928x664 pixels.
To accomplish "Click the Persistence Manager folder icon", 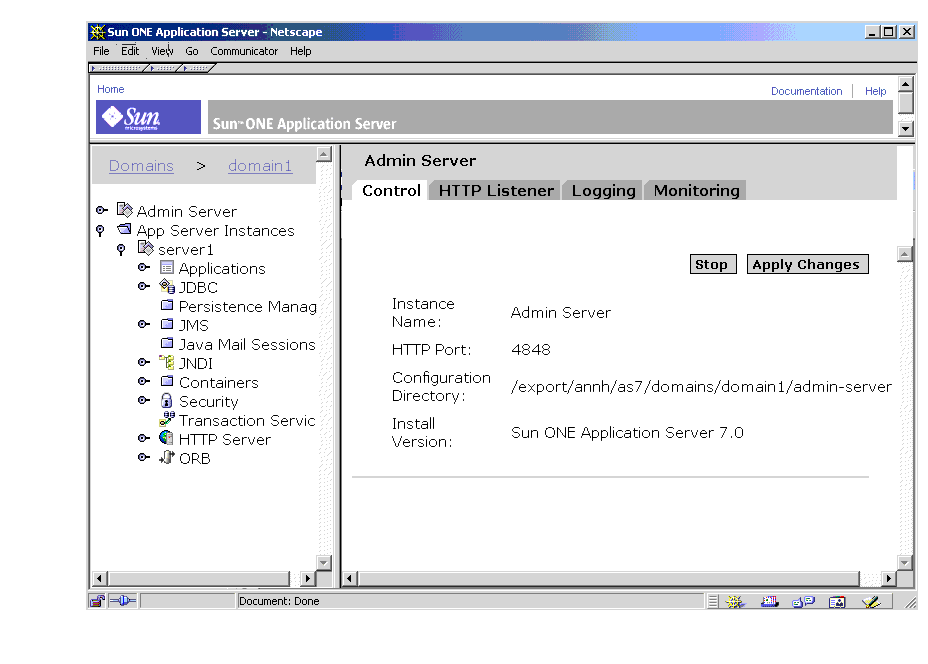I will pos(167,305).
